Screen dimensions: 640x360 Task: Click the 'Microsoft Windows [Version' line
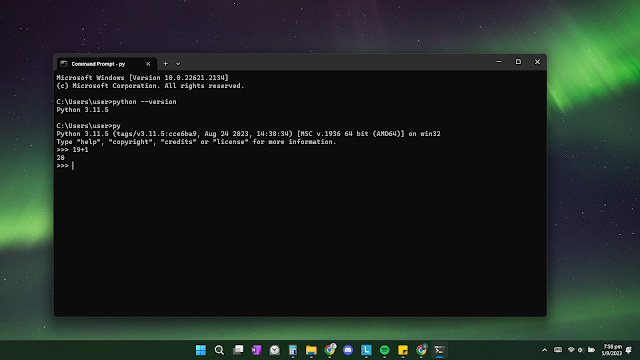coord(142,78)
